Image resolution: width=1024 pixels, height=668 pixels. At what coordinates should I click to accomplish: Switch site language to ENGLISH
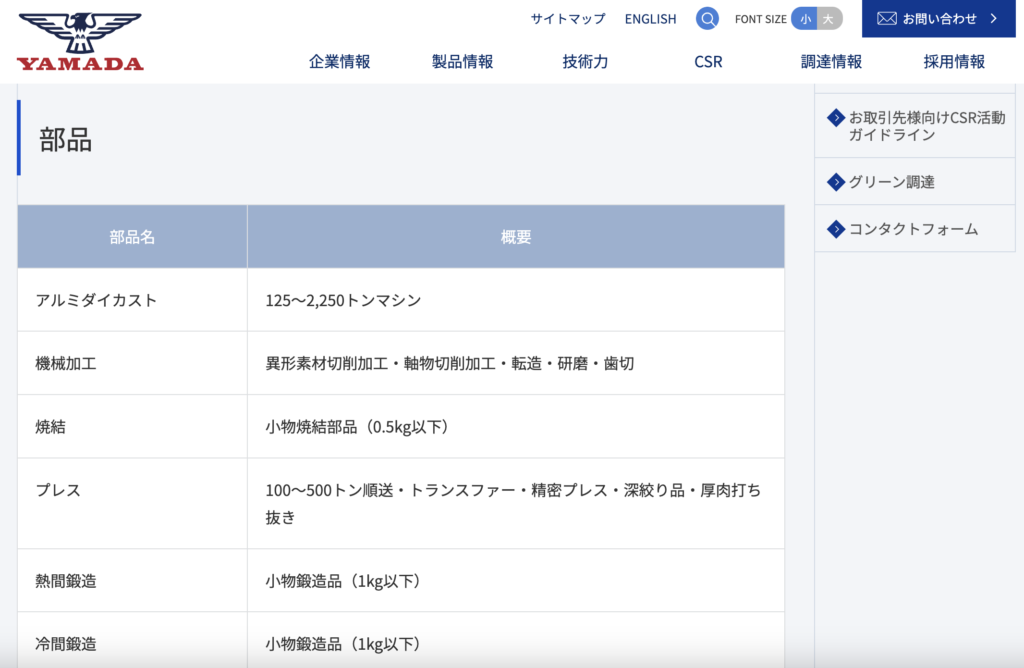point(650,19)
